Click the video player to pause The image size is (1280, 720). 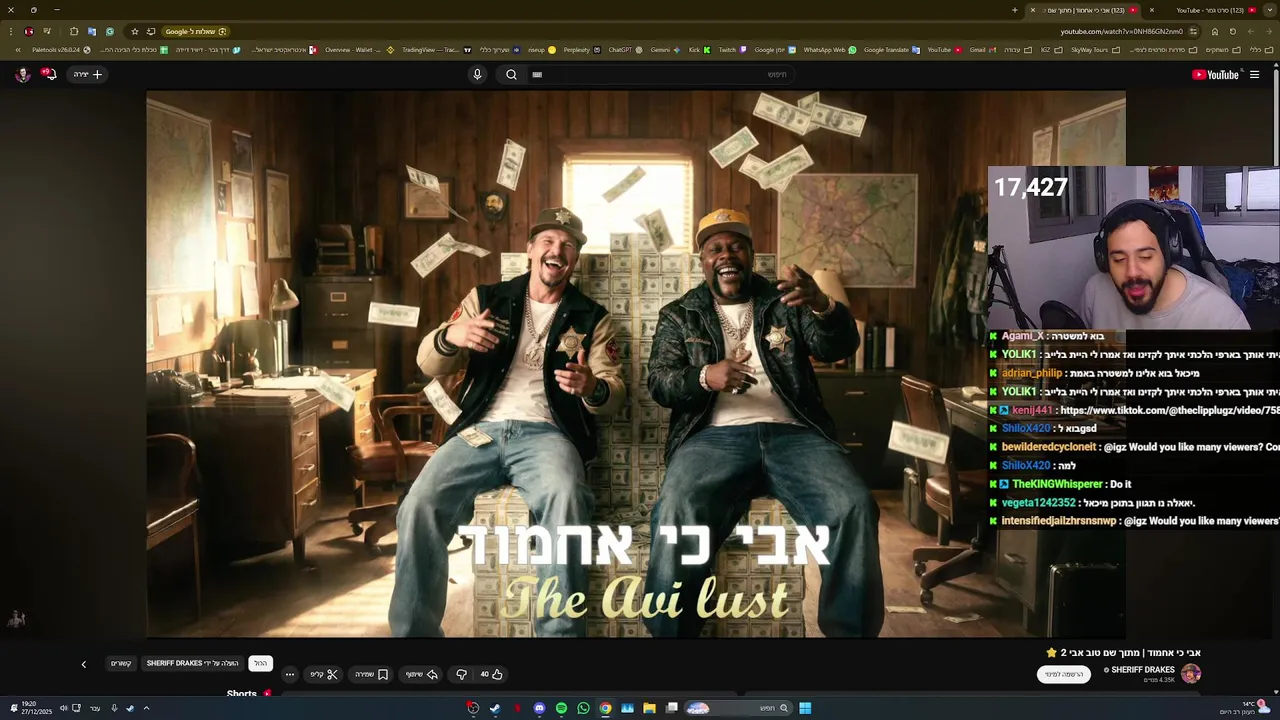tap(636, 364)
